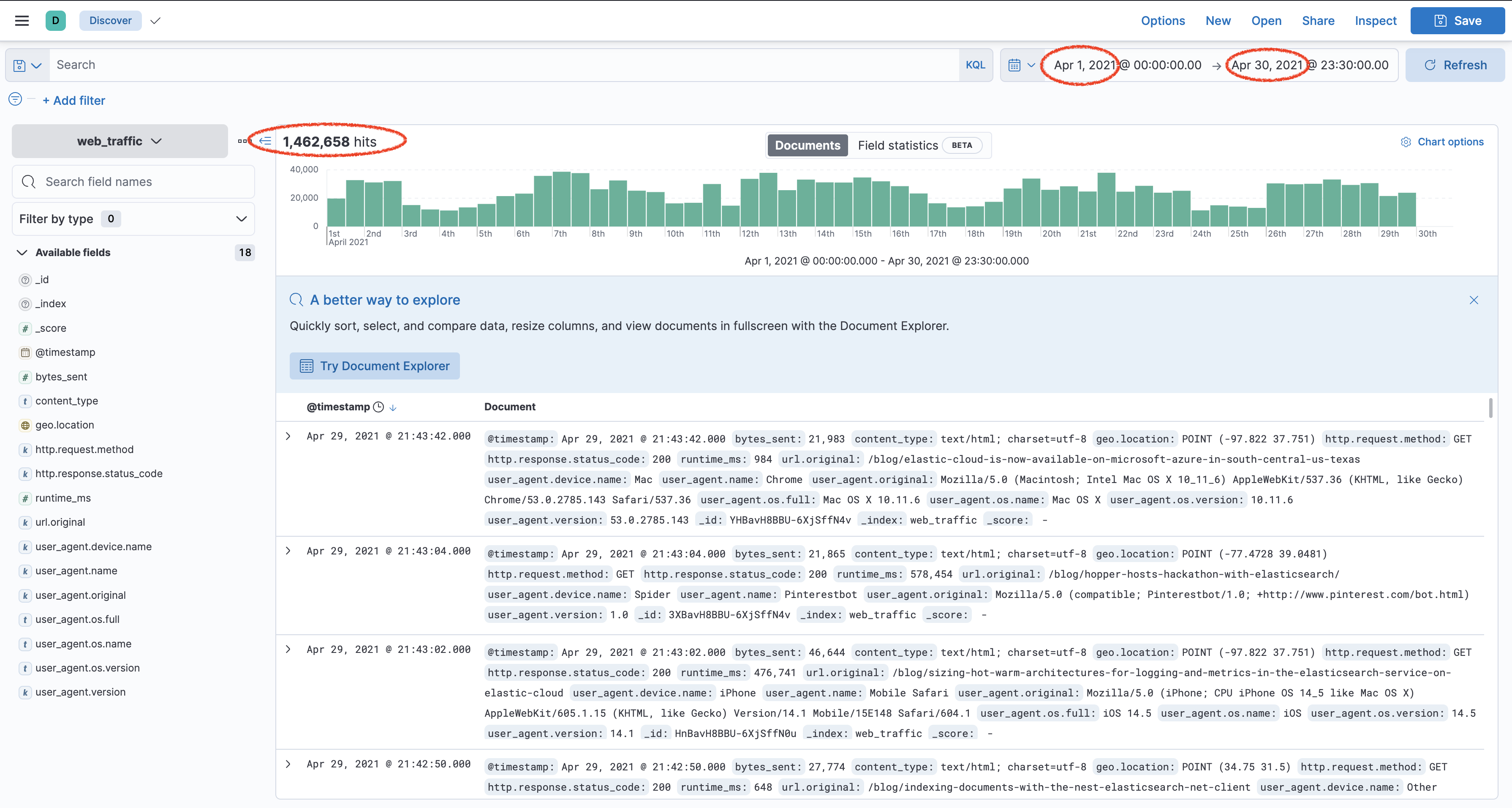Click the http.request.method keyword icon
This screenshot has height=808, width=1512.
point(25,450)
